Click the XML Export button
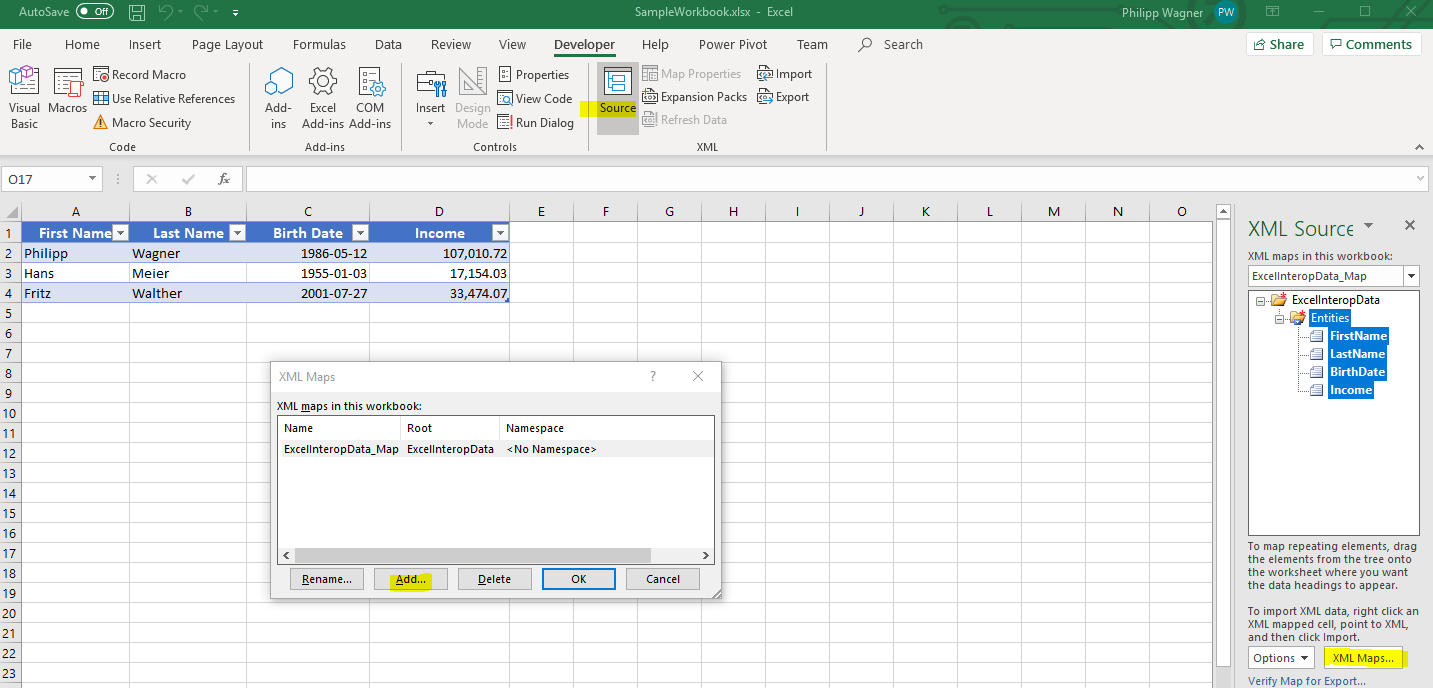Viewport: 1433px width, 688px height. point(785,97)
